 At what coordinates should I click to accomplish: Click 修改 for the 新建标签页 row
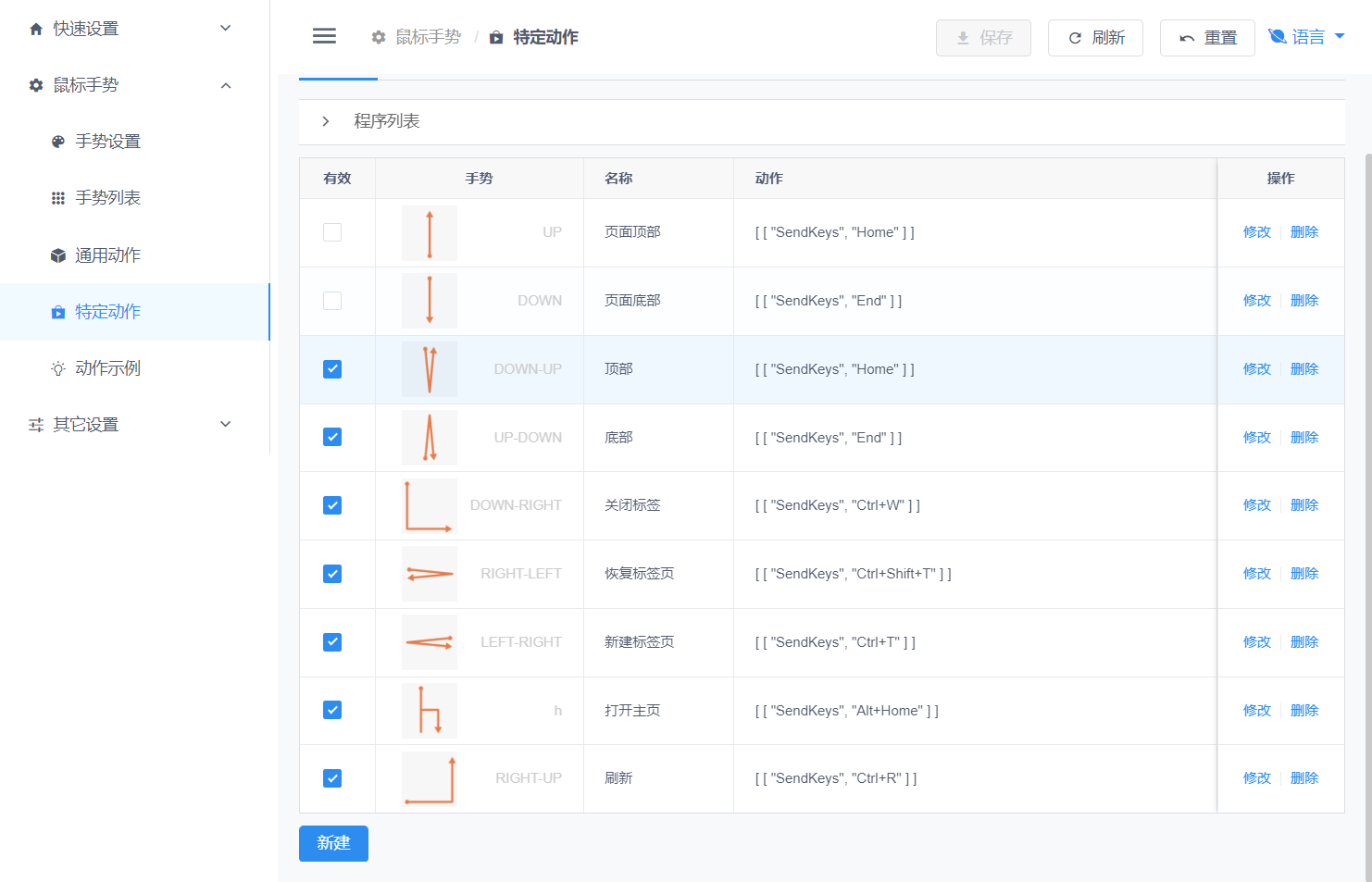tap(1257, 642)
